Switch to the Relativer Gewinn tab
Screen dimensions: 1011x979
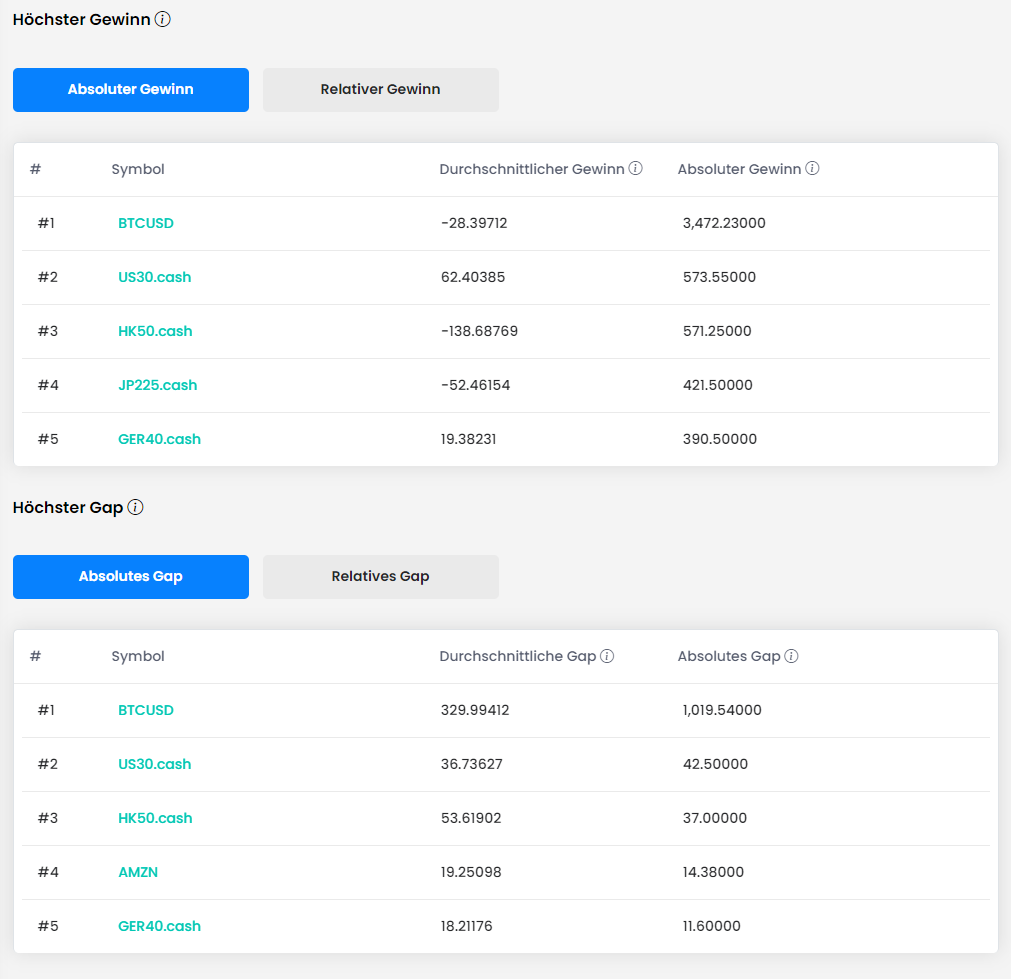[x=380, y=90]
